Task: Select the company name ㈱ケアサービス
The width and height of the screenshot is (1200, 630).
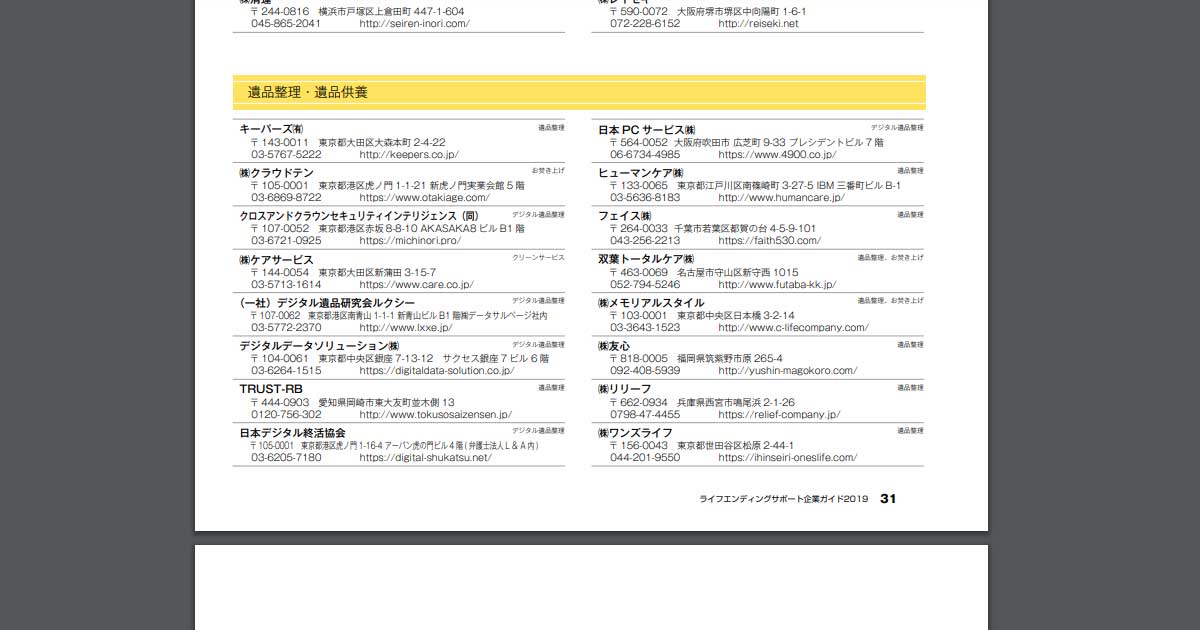Action: [276, 260]
